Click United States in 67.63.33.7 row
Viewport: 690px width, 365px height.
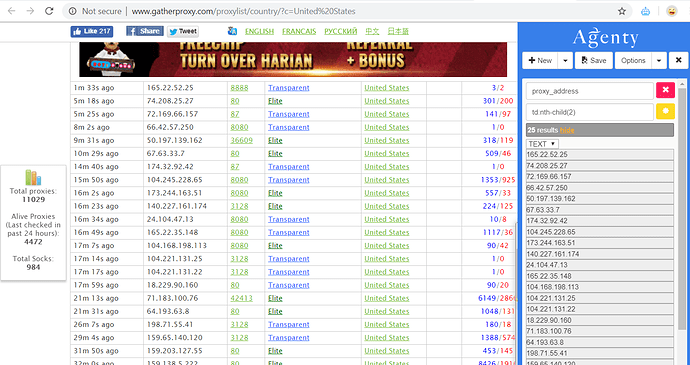386,154
